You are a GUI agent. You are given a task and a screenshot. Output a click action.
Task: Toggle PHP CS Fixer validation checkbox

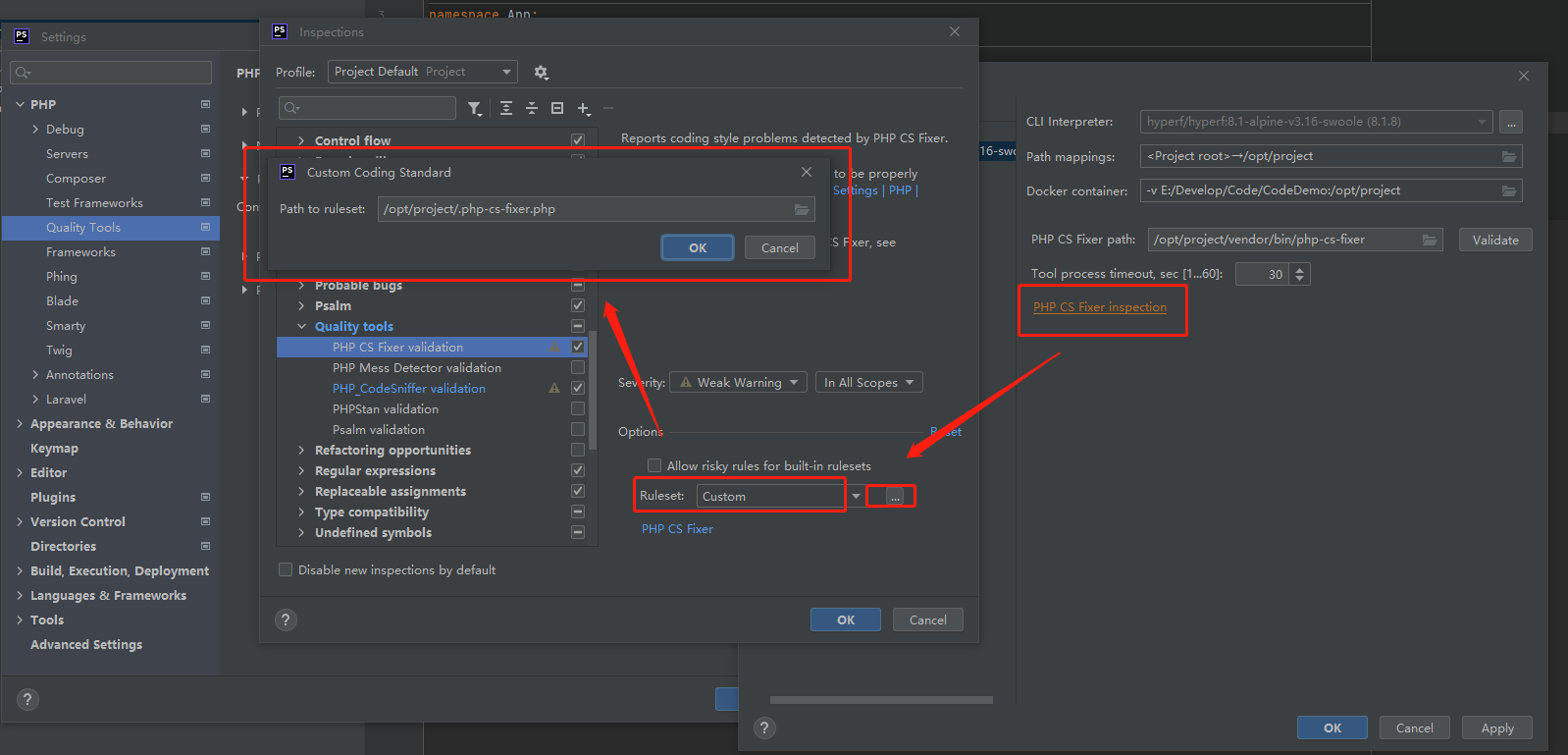click(x=578, y=347)
